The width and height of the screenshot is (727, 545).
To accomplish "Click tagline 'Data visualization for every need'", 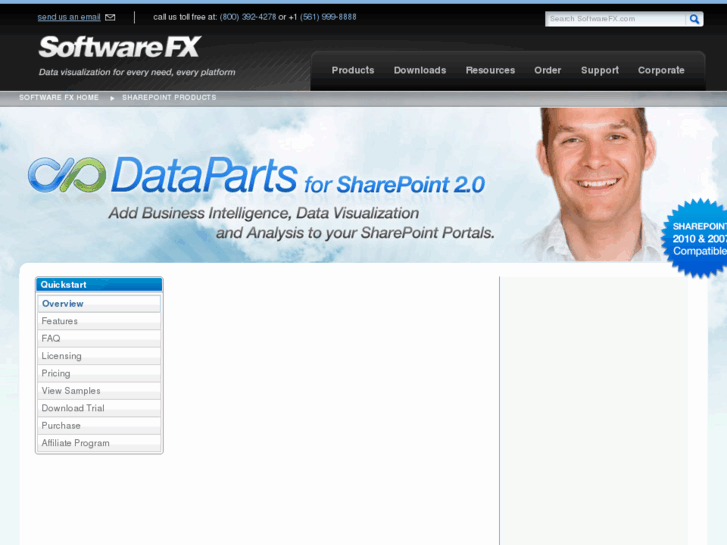I will tap(137, 72).
